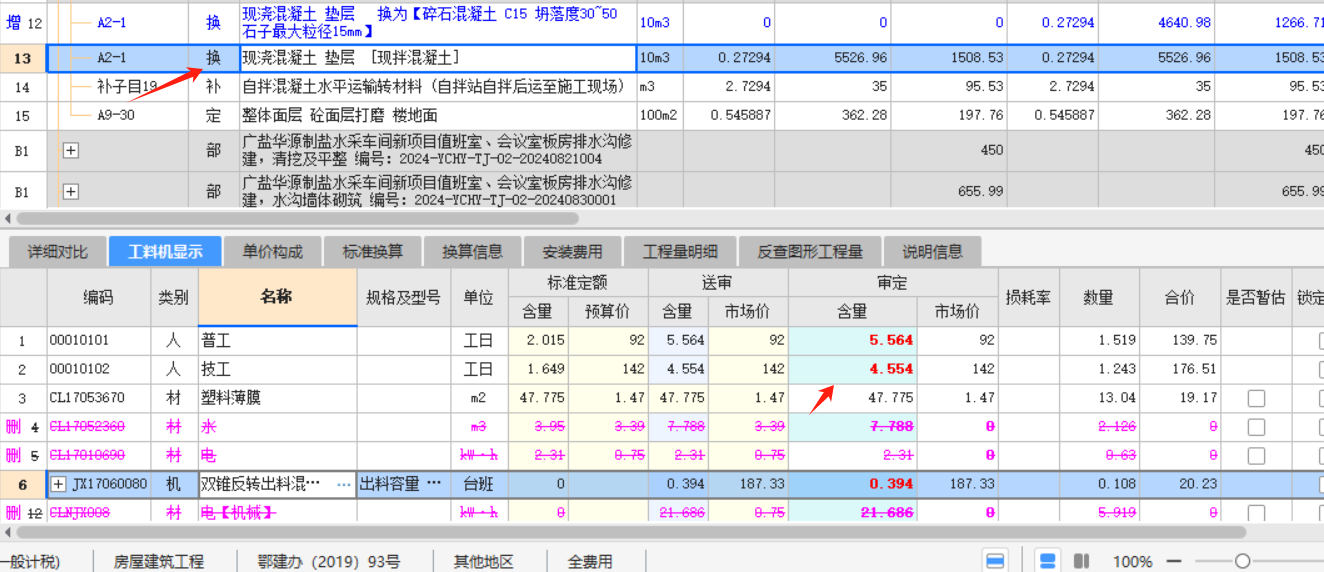
Task: Click the 100% zoom level label
Action: [1132, 561]
